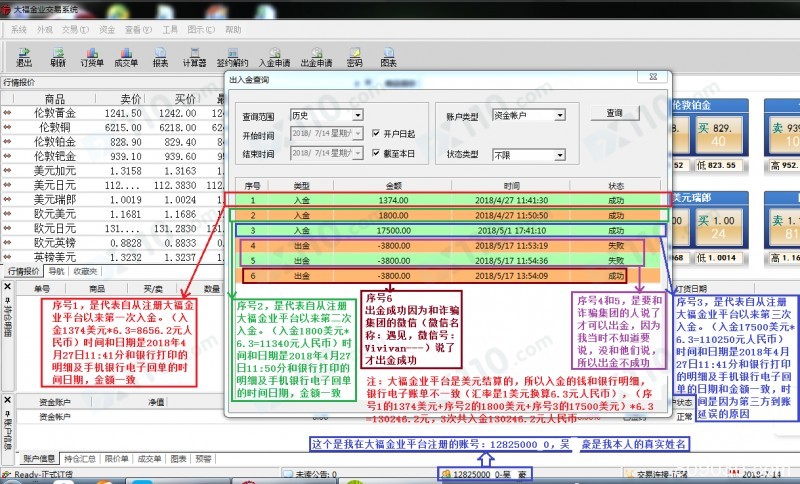Click the 买 829.40 tile for 伦敦铂金
The image size is (800, 484).
[718, 135]
